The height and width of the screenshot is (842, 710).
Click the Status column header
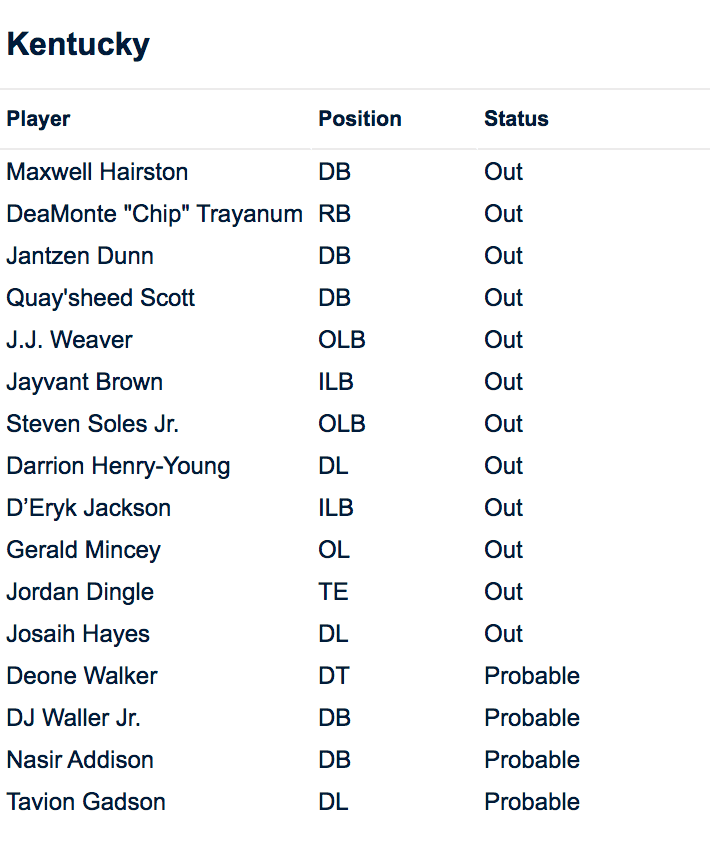click(516, 119)
